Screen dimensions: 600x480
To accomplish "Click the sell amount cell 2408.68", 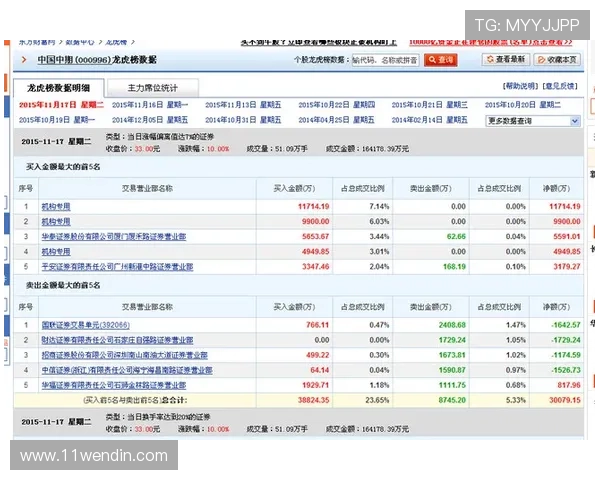I will [x=452, y=325].
